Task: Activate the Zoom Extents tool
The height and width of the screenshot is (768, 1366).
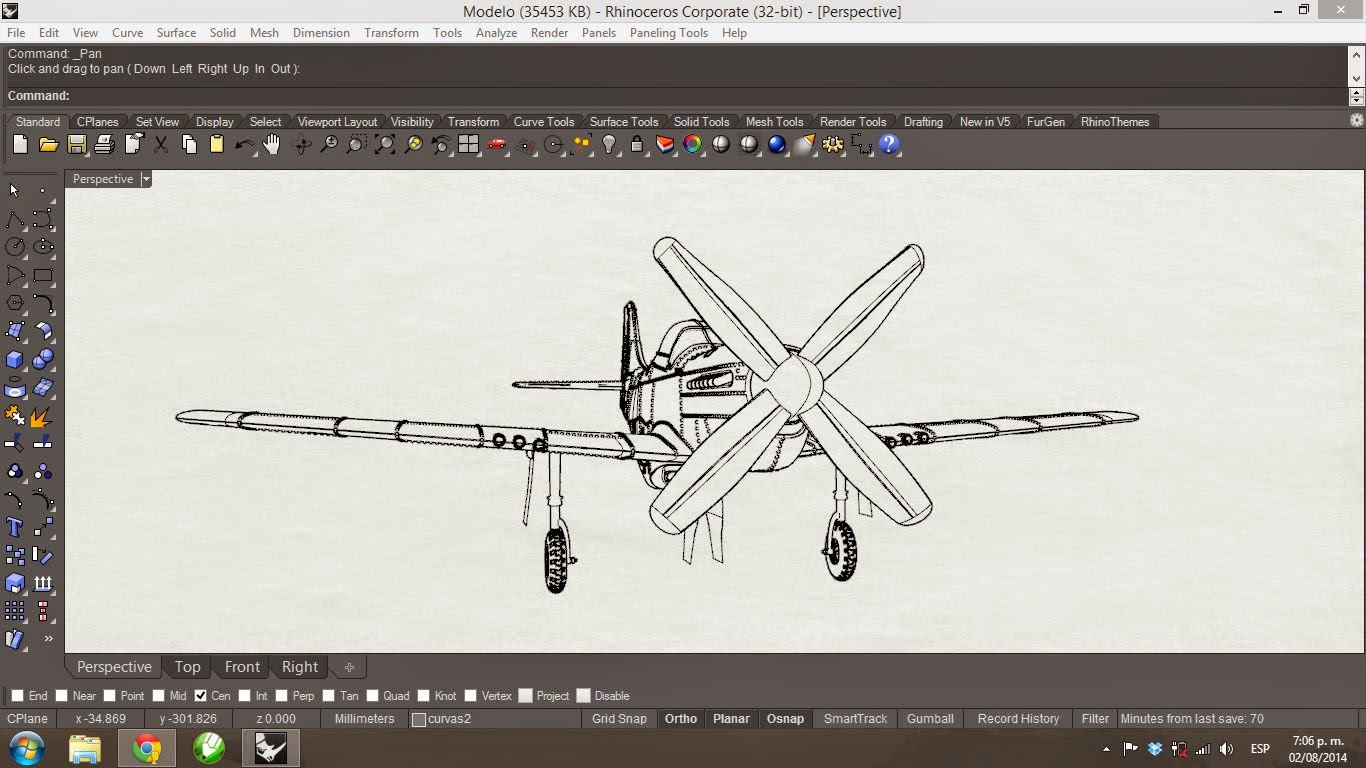Action: pos(385,145)
